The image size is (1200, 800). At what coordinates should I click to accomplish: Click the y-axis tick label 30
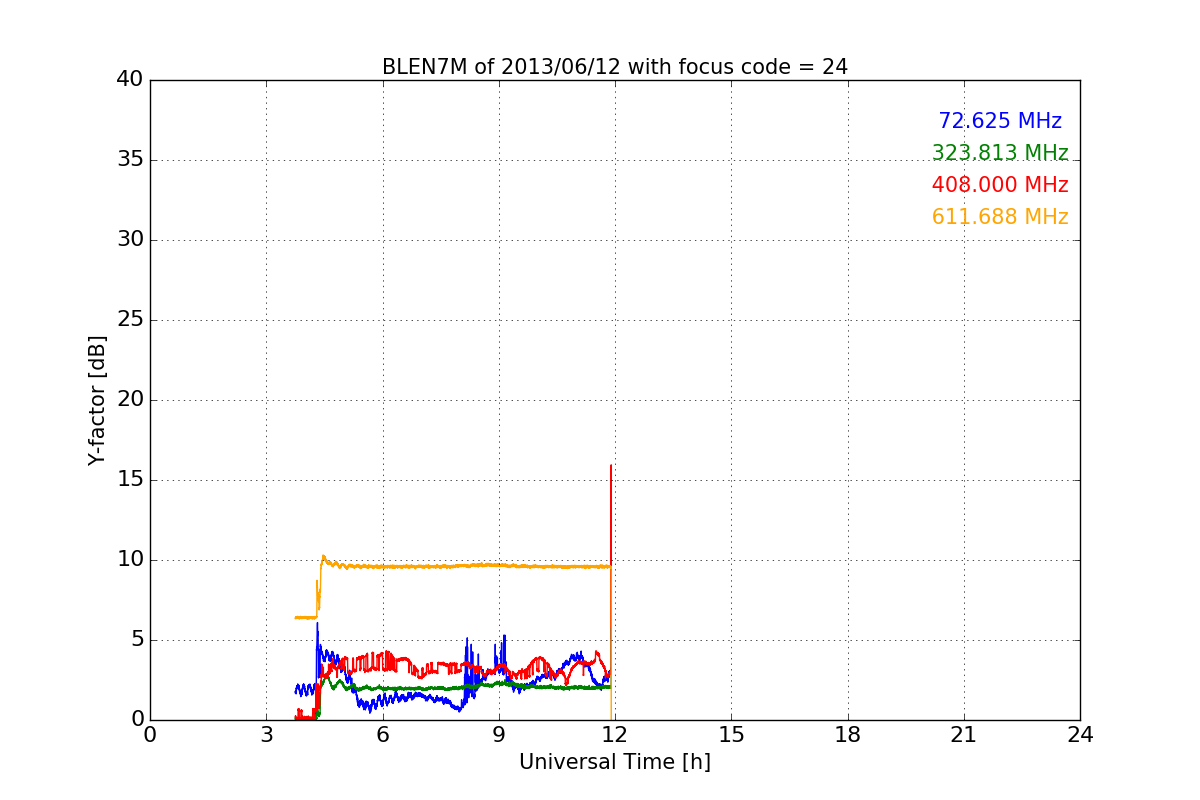(130, 240)
